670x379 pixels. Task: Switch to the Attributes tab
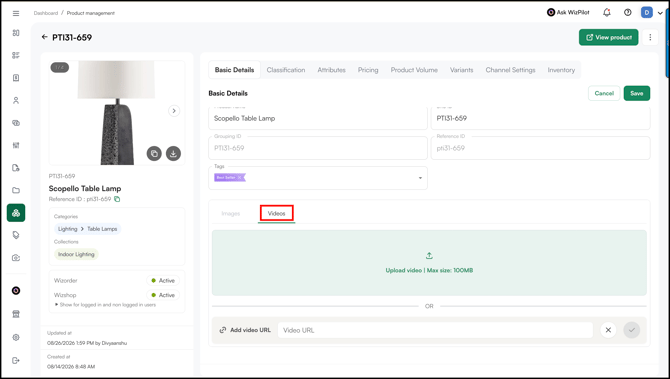coord(331,70)
